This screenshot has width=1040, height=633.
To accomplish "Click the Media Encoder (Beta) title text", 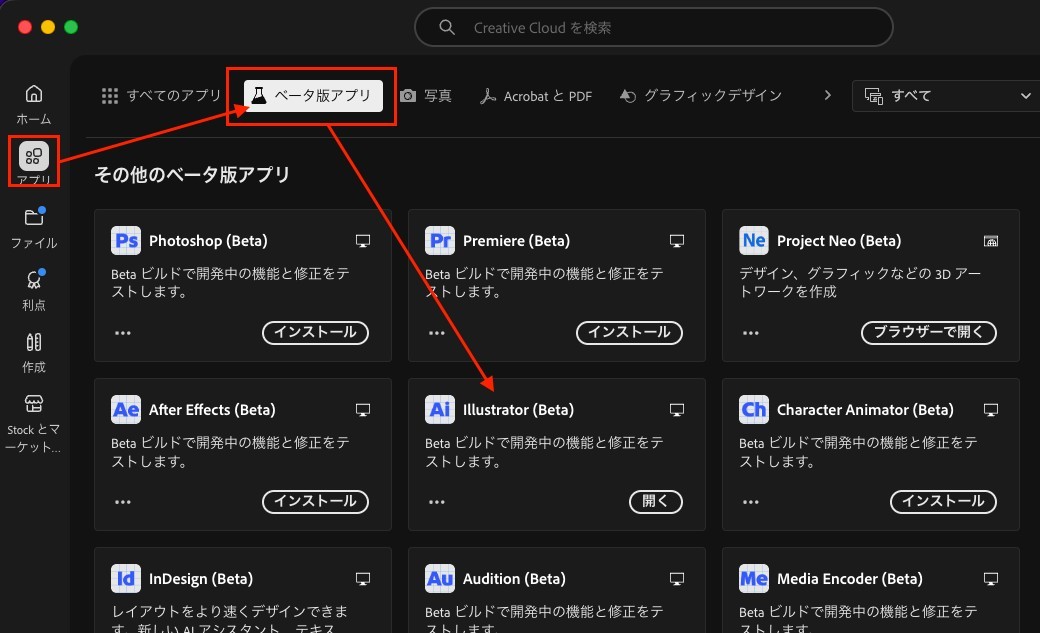I will (850, 579).
